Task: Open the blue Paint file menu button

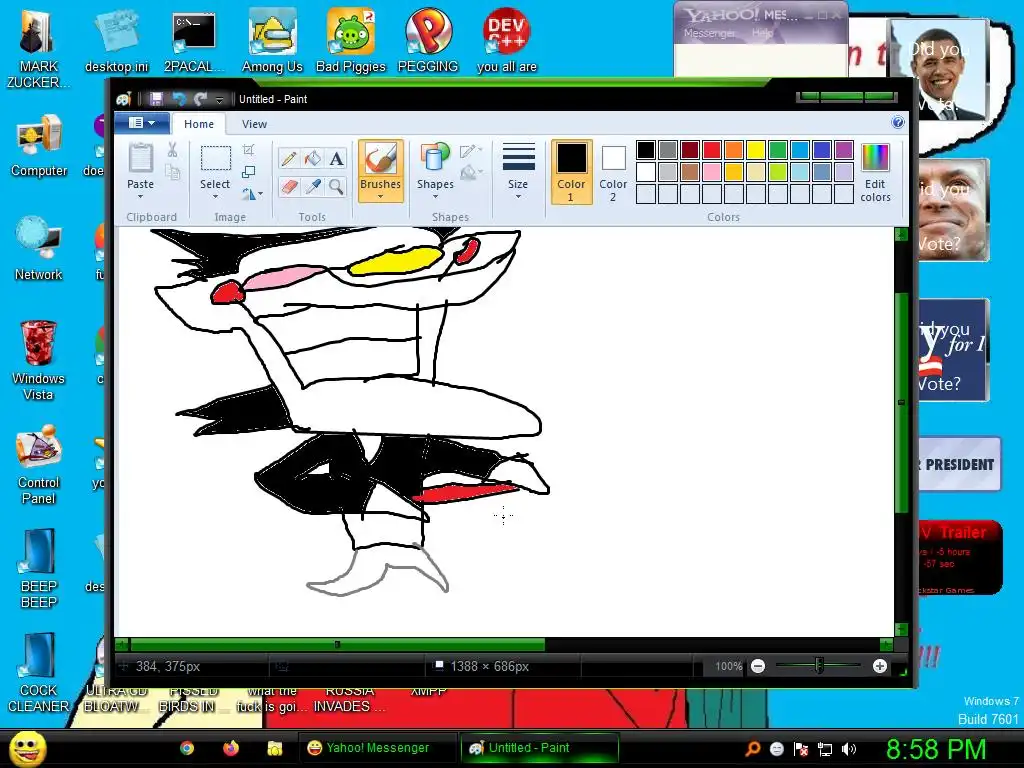Action: click(x=142, y=123)
